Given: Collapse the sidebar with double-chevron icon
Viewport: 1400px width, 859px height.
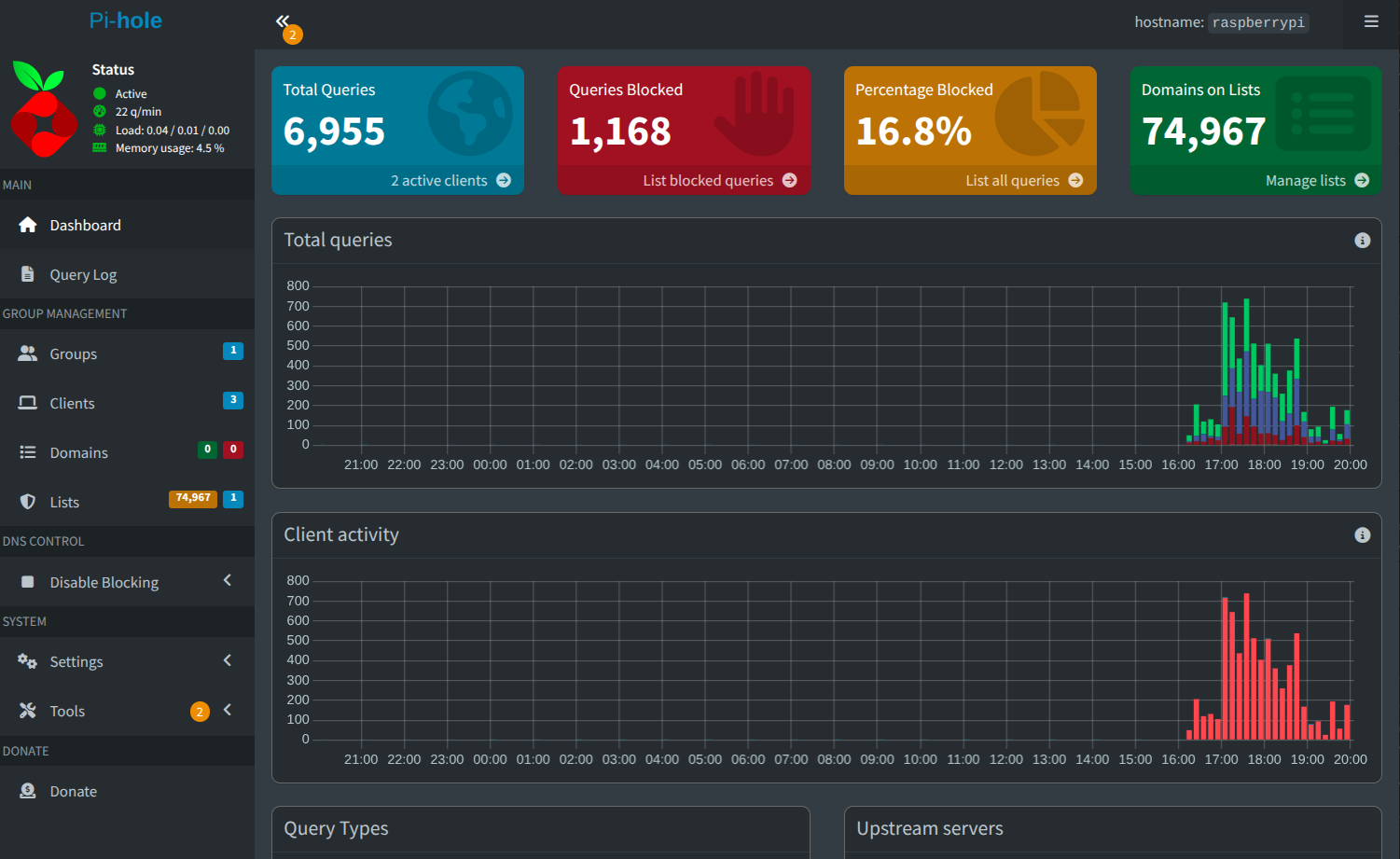Looking at the screenshot, I should tap(282, 21).
